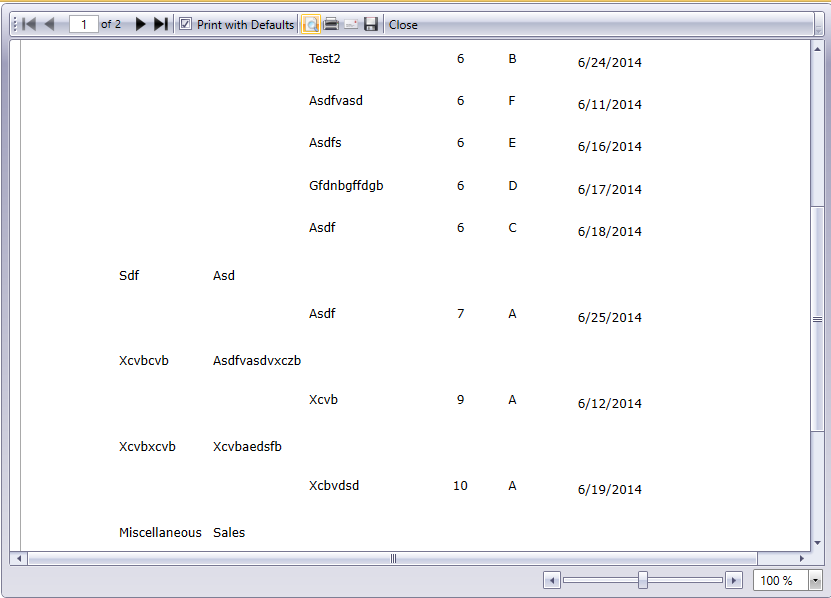This screenshot has height=598, width=831.
Task: Click the vertical scrollbar up arrow
Action: pos(817,49)
